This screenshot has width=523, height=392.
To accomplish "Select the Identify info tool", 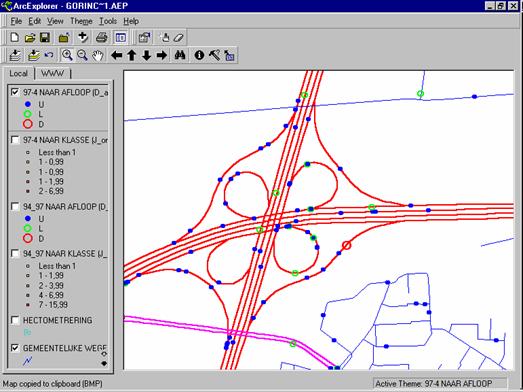I will coord(199,55).
